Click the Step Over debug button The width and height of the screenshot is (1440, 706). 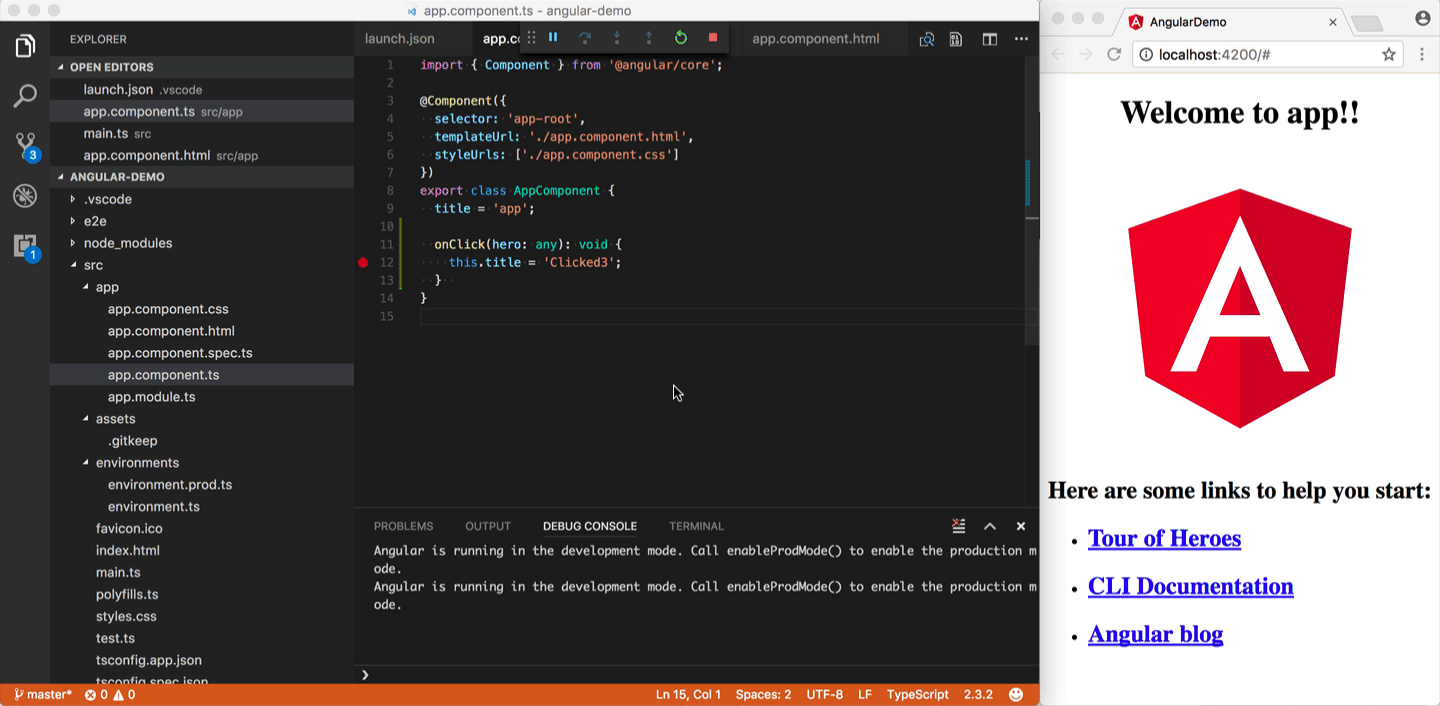(x=585, y=38)
